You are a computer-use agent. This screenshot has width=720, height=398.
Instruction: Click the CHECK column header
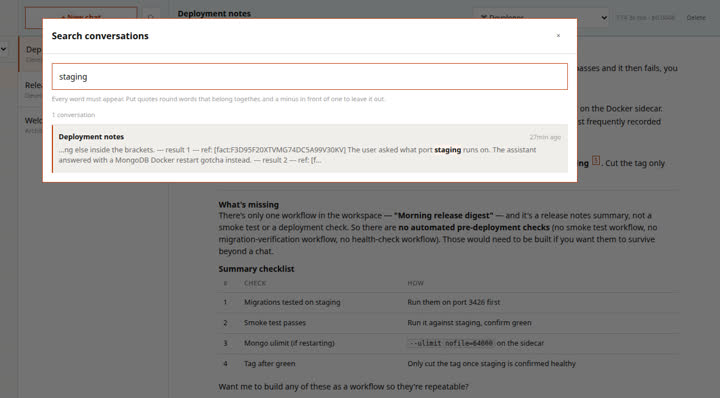coord(255,283)
